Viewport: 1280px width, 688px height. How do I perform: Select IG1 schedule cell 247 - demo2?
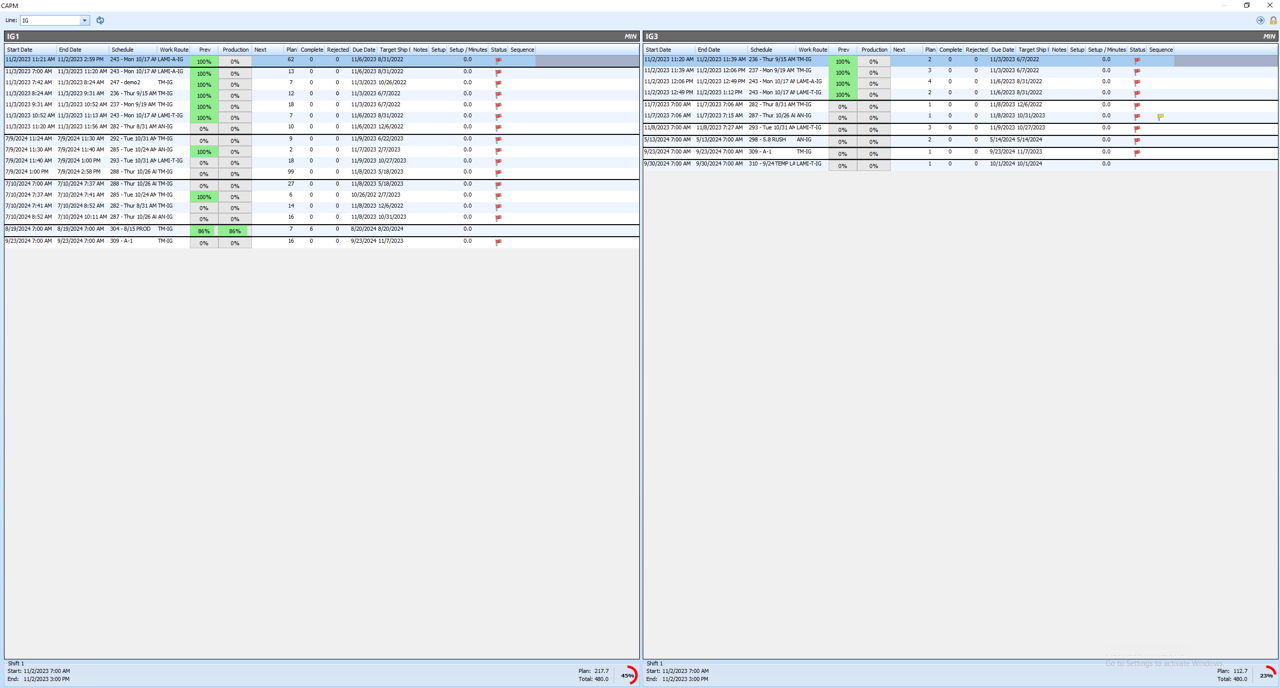pyautogui.click(x=133, y=82)
